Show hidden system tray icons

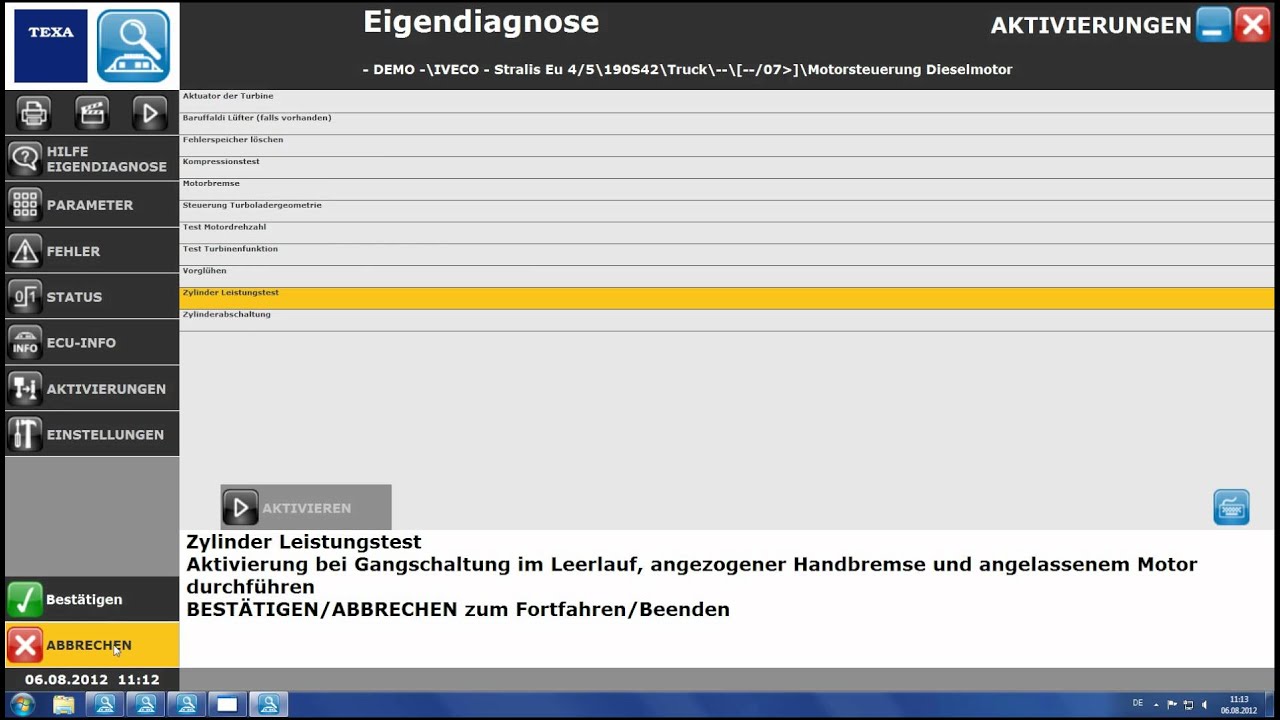click(x=1156, y=704)
